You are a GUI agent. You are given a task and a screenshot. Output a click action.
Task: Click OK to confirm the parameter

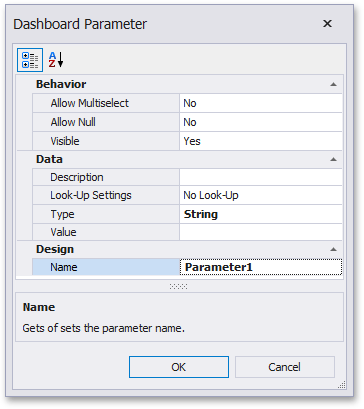click(x=179, y=367)
